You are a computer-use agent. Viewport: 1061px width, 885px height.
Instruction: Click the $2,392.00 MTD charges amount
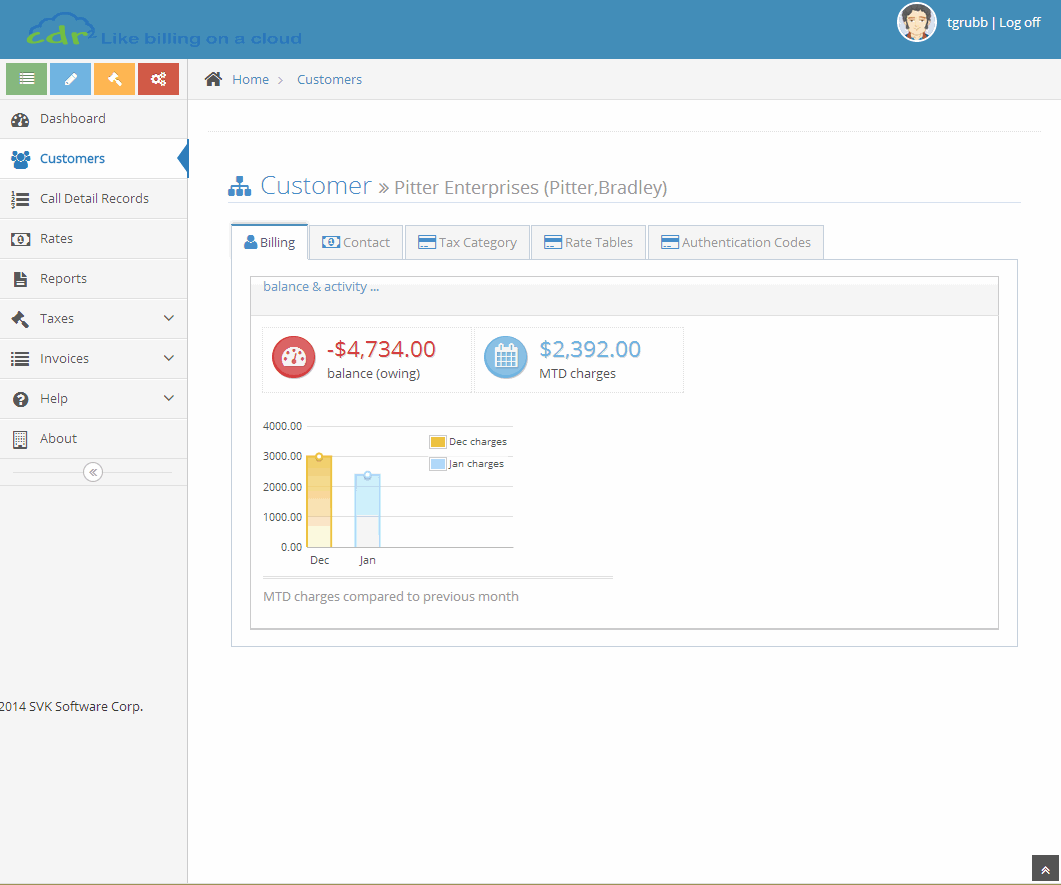tap(589, 349)
